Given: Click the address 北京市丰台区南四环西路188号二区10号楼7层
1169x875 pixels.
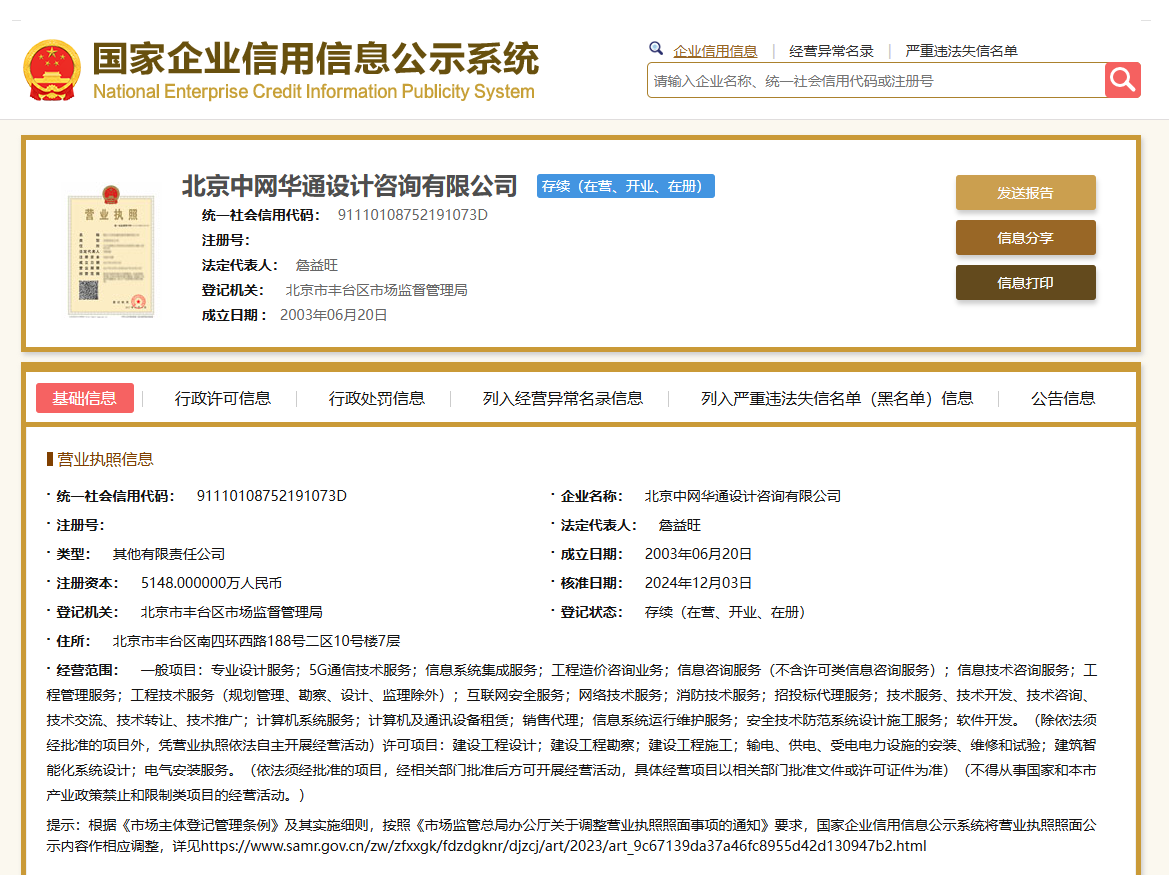Looking at the screenshot, I should [256, 641].
